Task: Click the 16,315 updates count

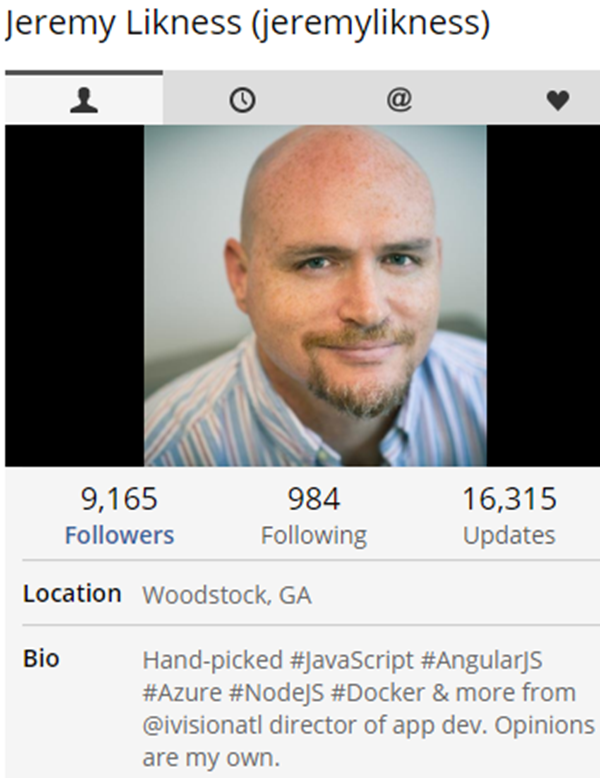Action: pos(509,499)
